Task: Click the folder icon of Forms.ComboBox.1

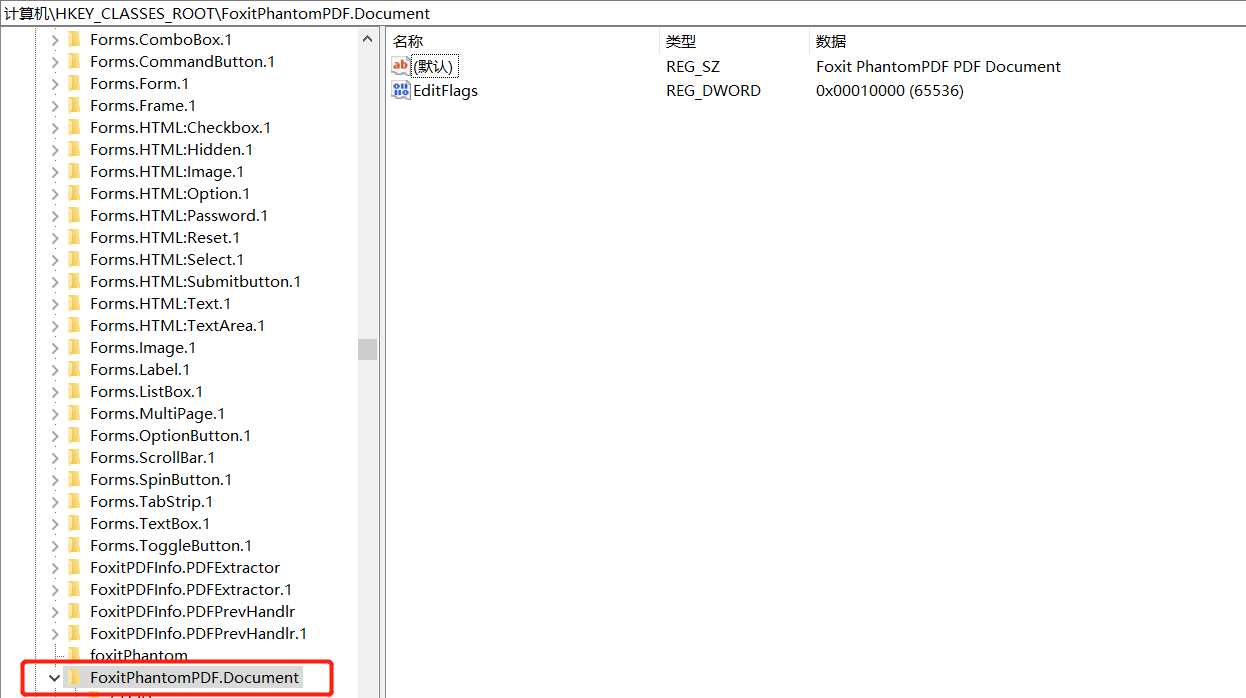Action: pos(74,40)
